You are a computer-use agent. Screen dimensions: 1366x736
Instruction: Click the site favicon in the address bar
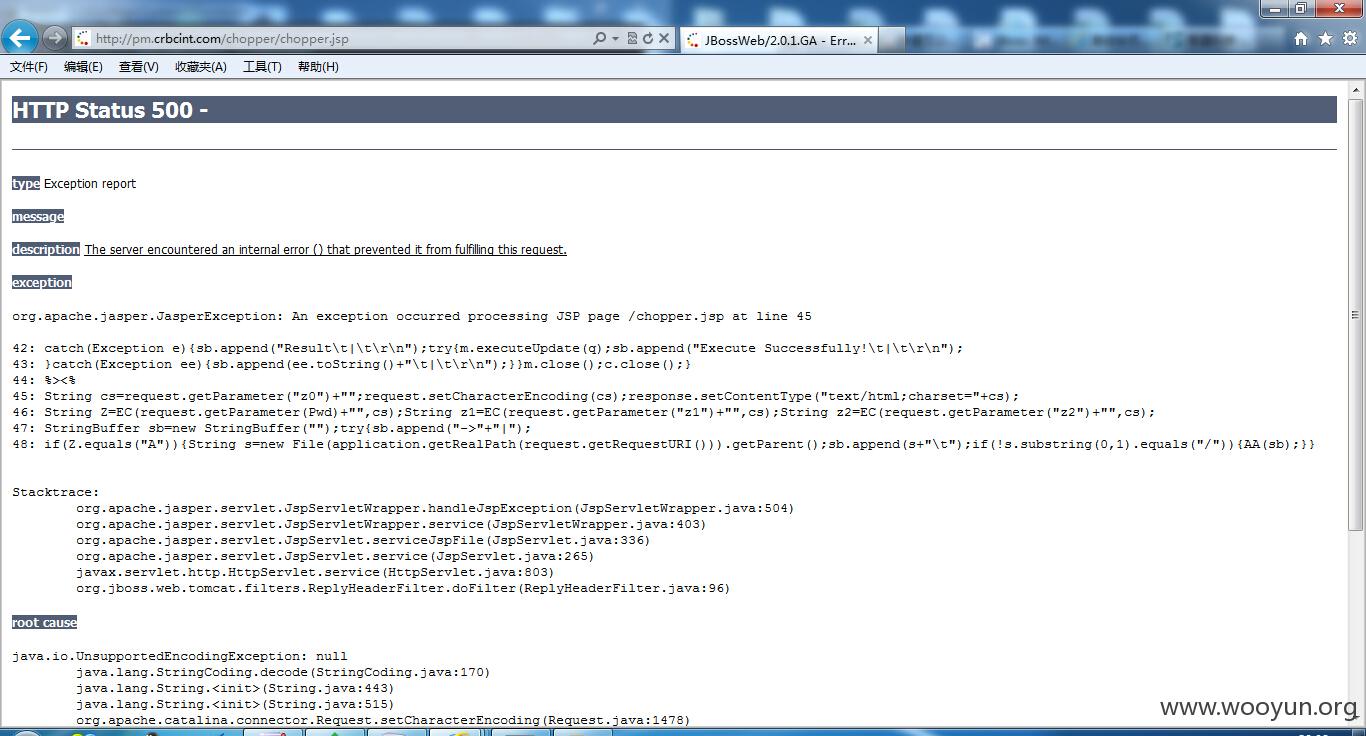tap(82, 39)
